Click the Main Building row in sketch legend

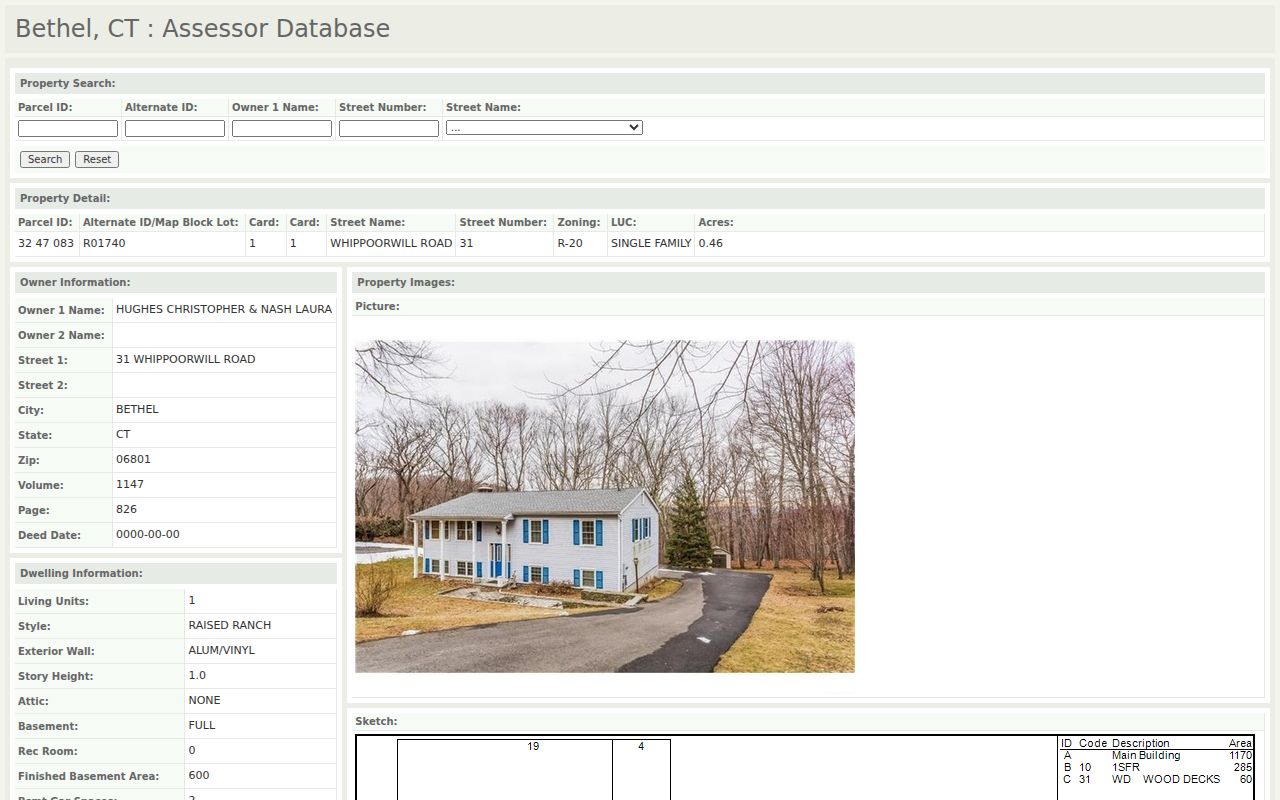tap(1156, 756)
